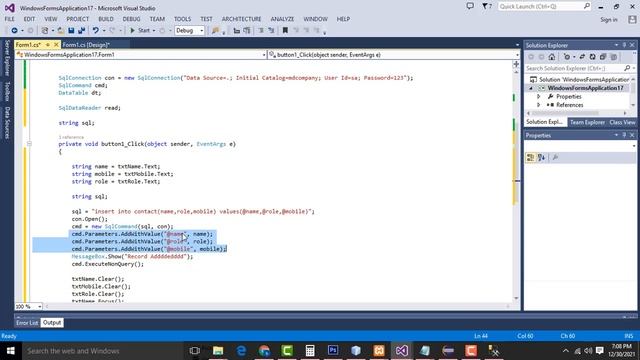Refresh the Solution Explorer
The height and width of the screenshot is (360, 640).
coord(592,57)
